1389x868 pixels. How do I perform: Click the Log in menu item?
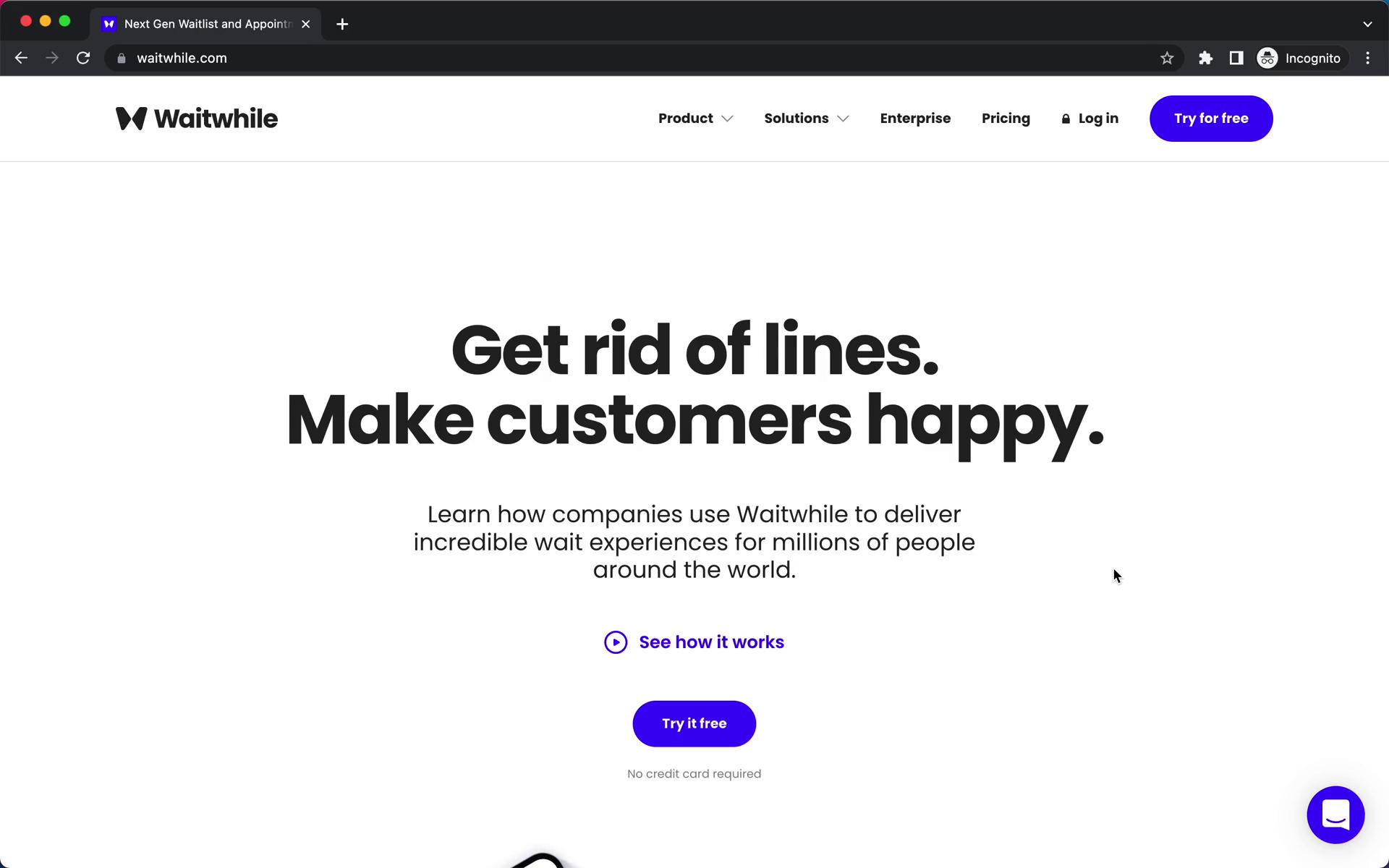coord(1090,118)
